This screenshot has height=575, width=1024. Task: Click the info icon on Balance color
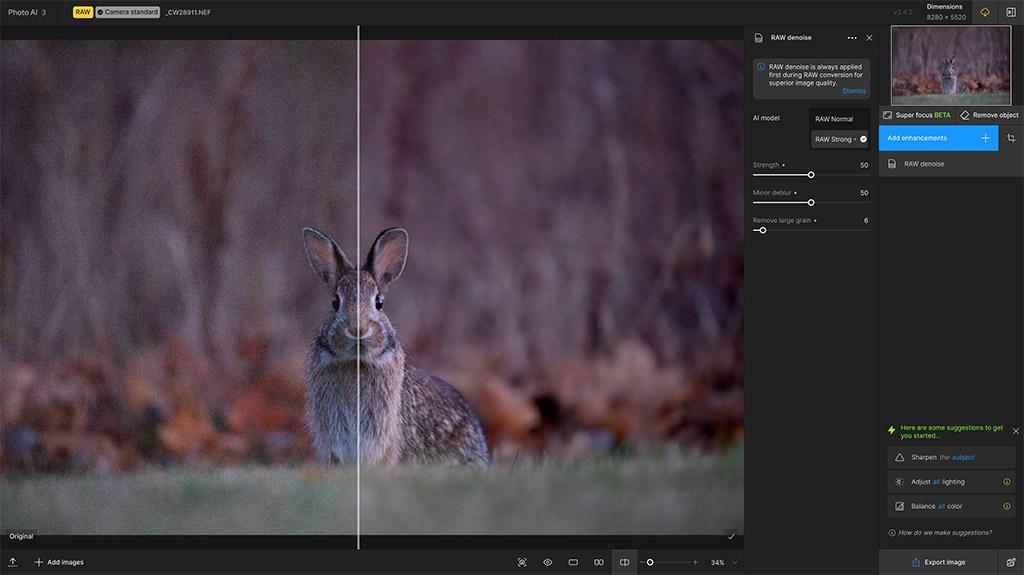pos(1006,506)
